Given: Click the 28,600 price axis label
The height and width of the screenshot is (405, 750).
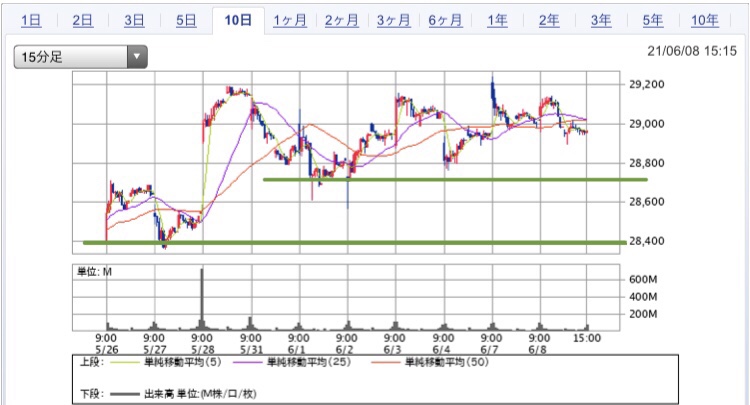Looking at the screenshot, I should (x=647, y=202).
